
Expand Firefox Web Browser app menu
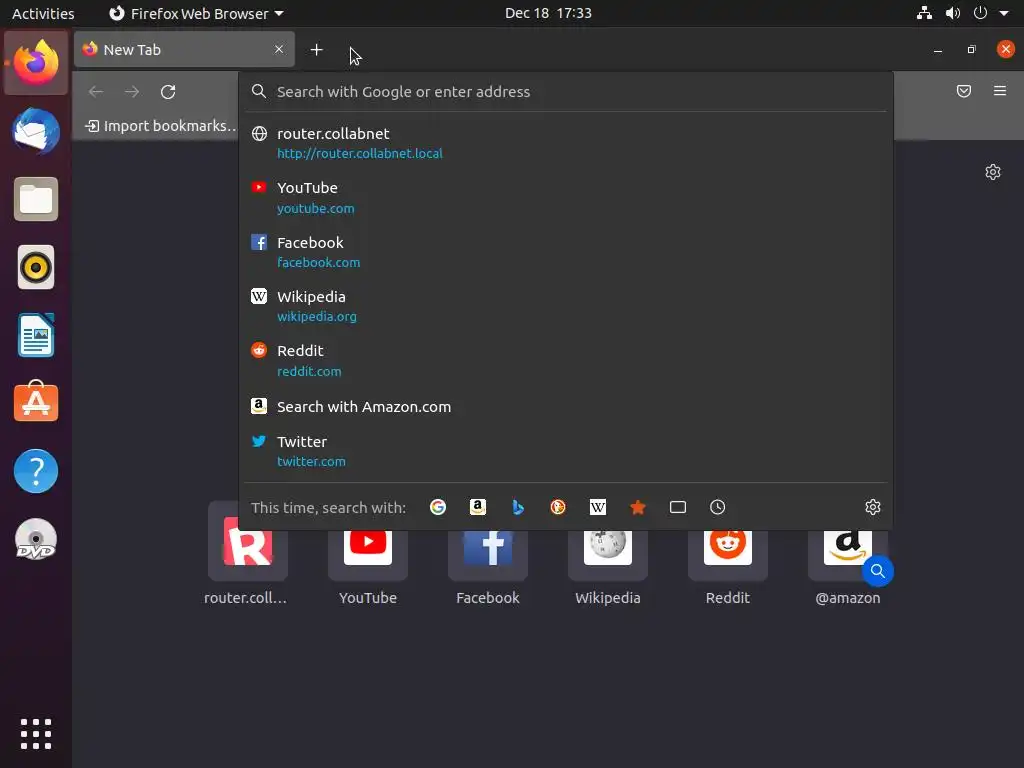(196, 14)
